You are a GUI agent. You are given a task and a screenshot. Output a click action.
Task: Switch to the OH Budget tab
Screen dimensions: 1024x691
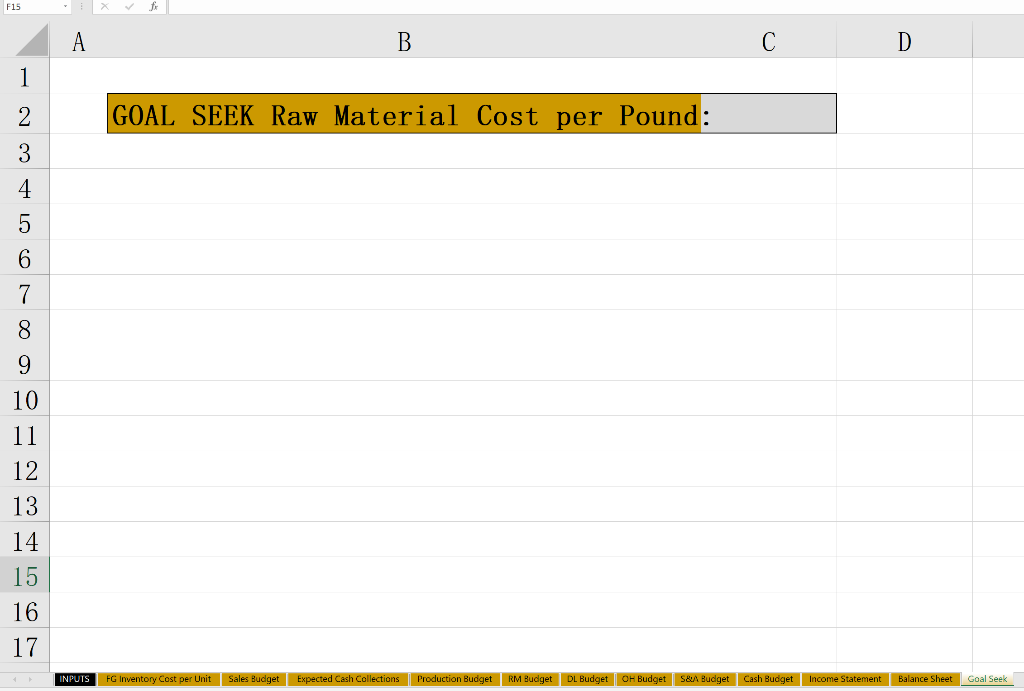point(644,679)
